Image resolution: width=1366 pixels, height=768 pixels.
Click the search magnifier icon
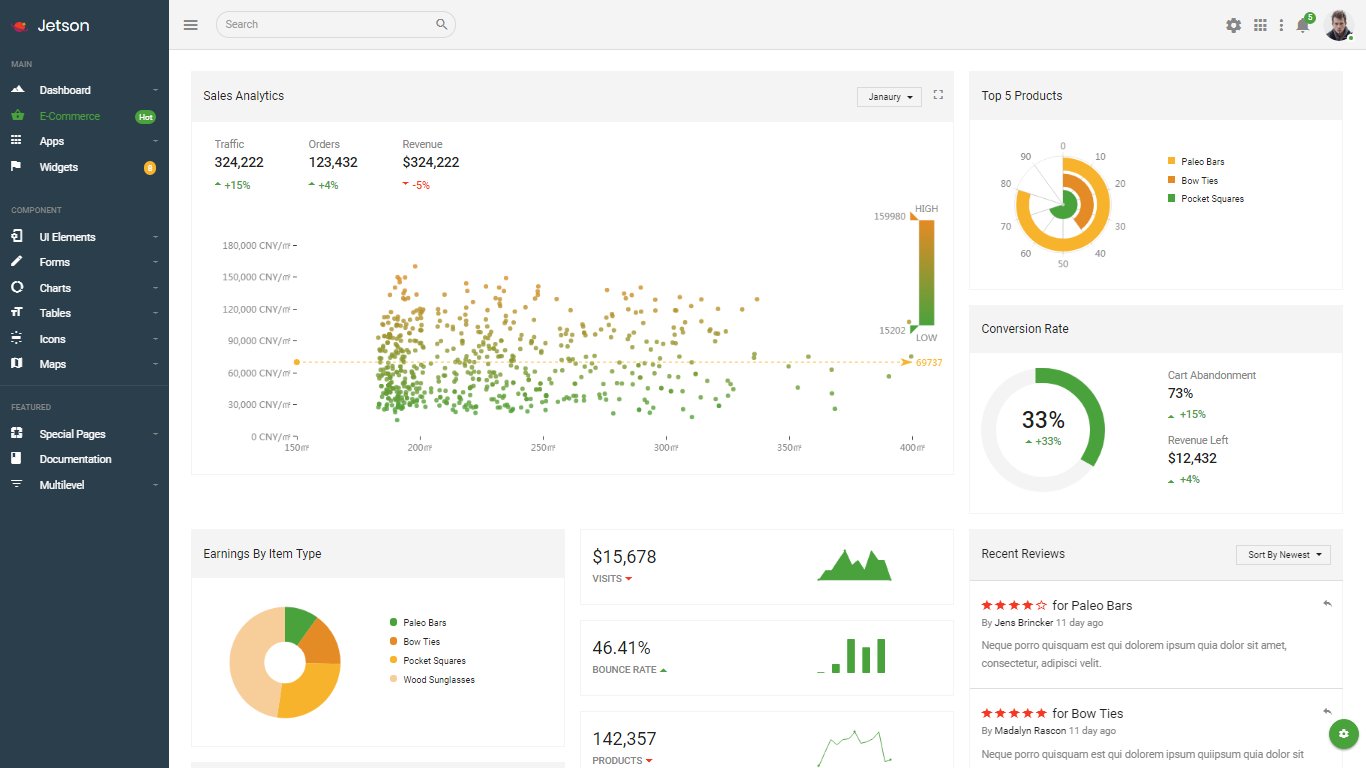[x=442, y=24]
